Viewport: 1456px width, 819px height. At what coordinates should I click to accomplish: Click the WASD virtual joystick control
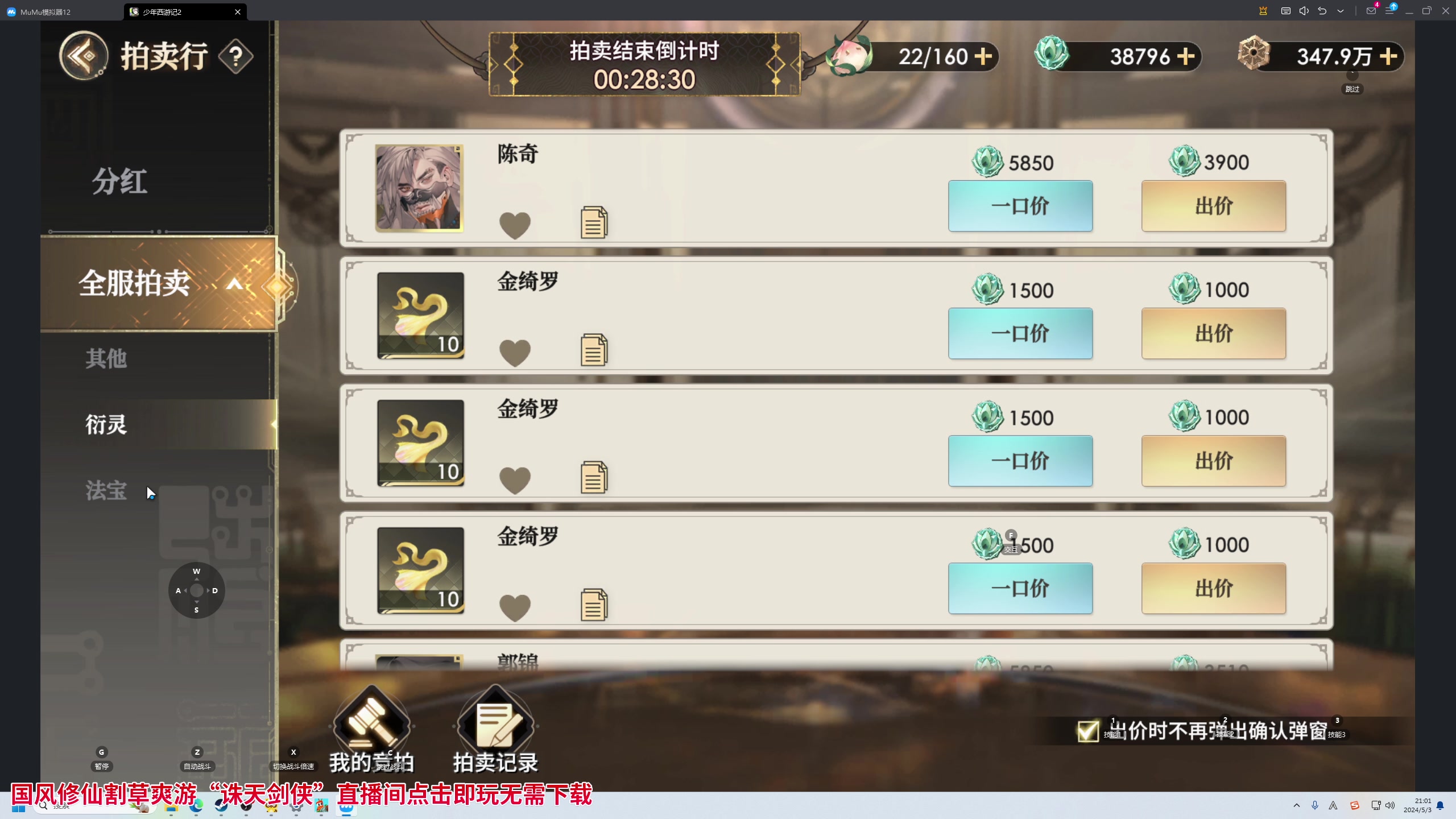[x=197, y=590]
